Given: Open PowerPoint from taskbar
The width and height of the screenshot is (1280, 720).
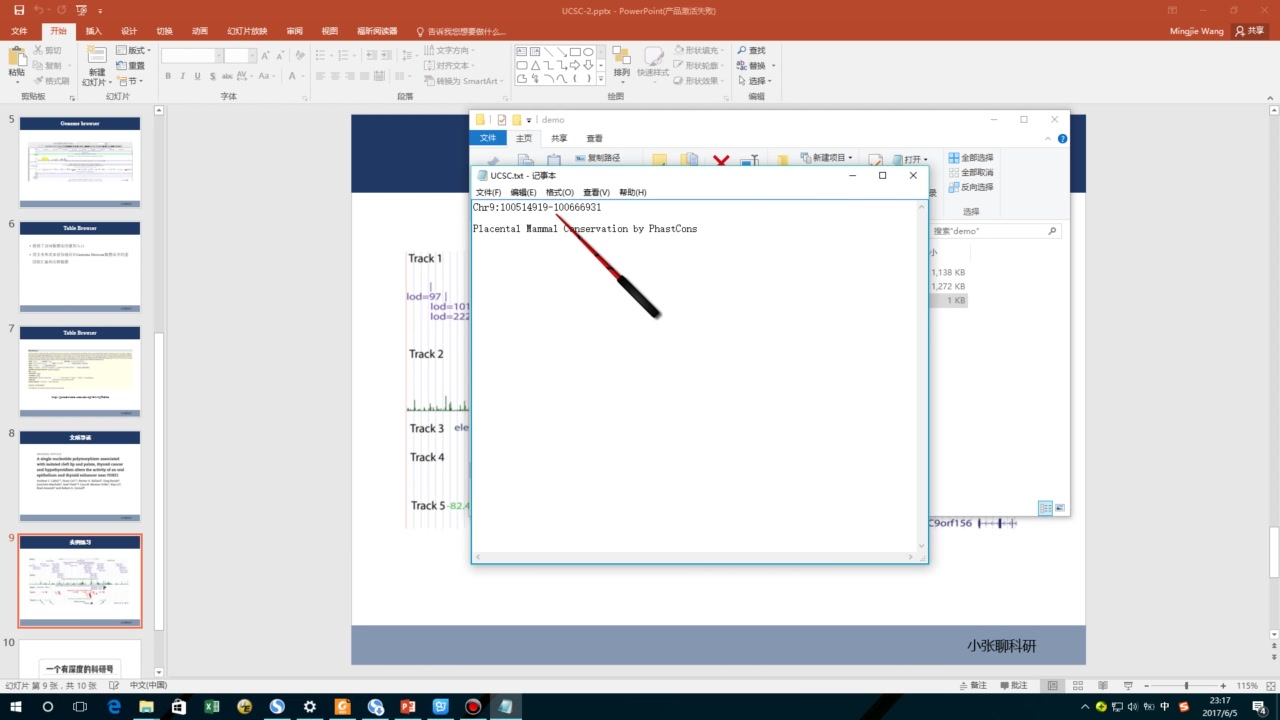Looking at the screenshot, I should 407,706.
